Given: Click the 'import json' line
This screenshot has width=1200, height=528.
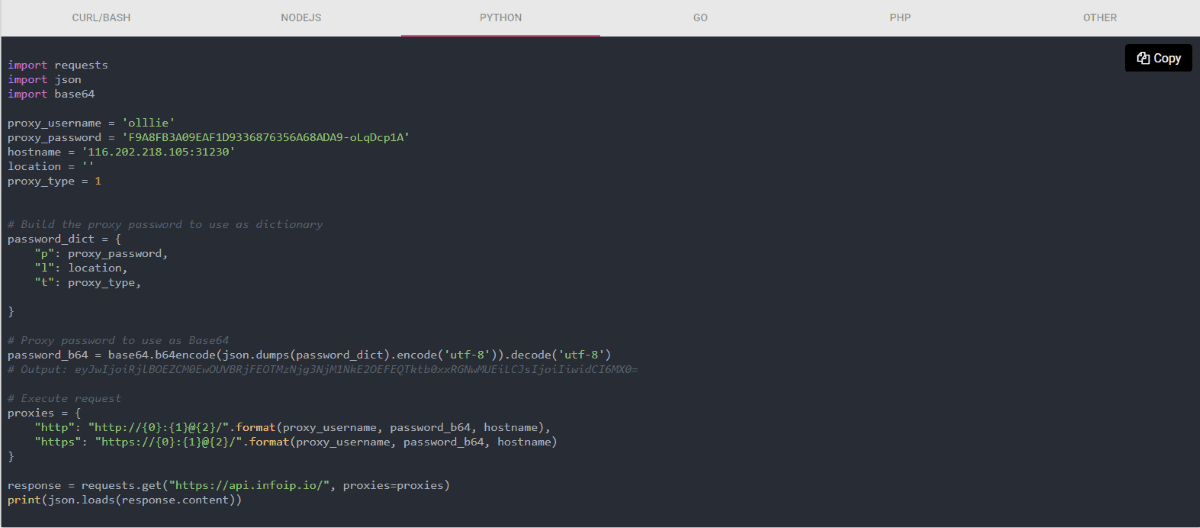Looking at the screenshot, I should 45,80.
